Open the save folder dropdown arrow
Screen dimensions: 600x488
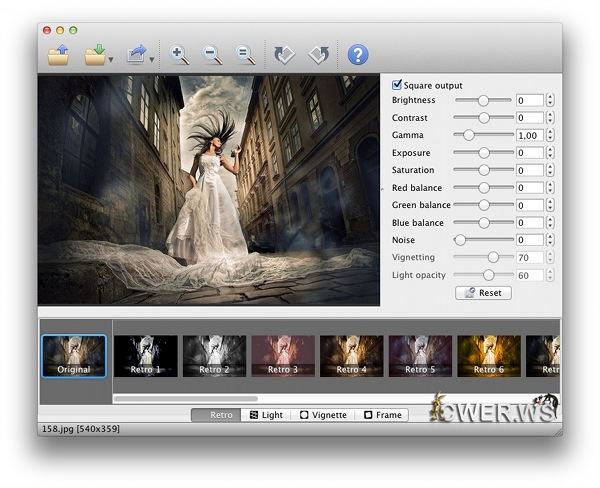pyautogui.click(x=112, y=60)
